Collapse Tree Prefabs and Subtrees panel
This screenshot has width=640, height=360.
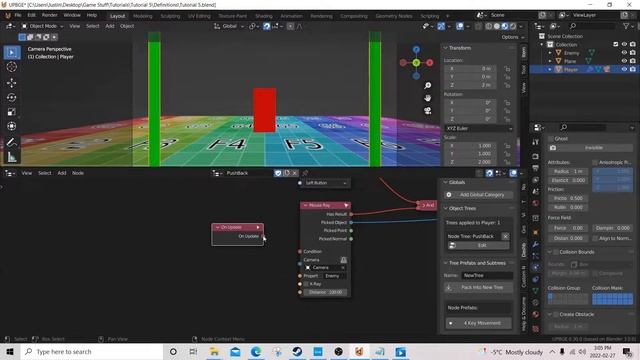tap(446, 263)
